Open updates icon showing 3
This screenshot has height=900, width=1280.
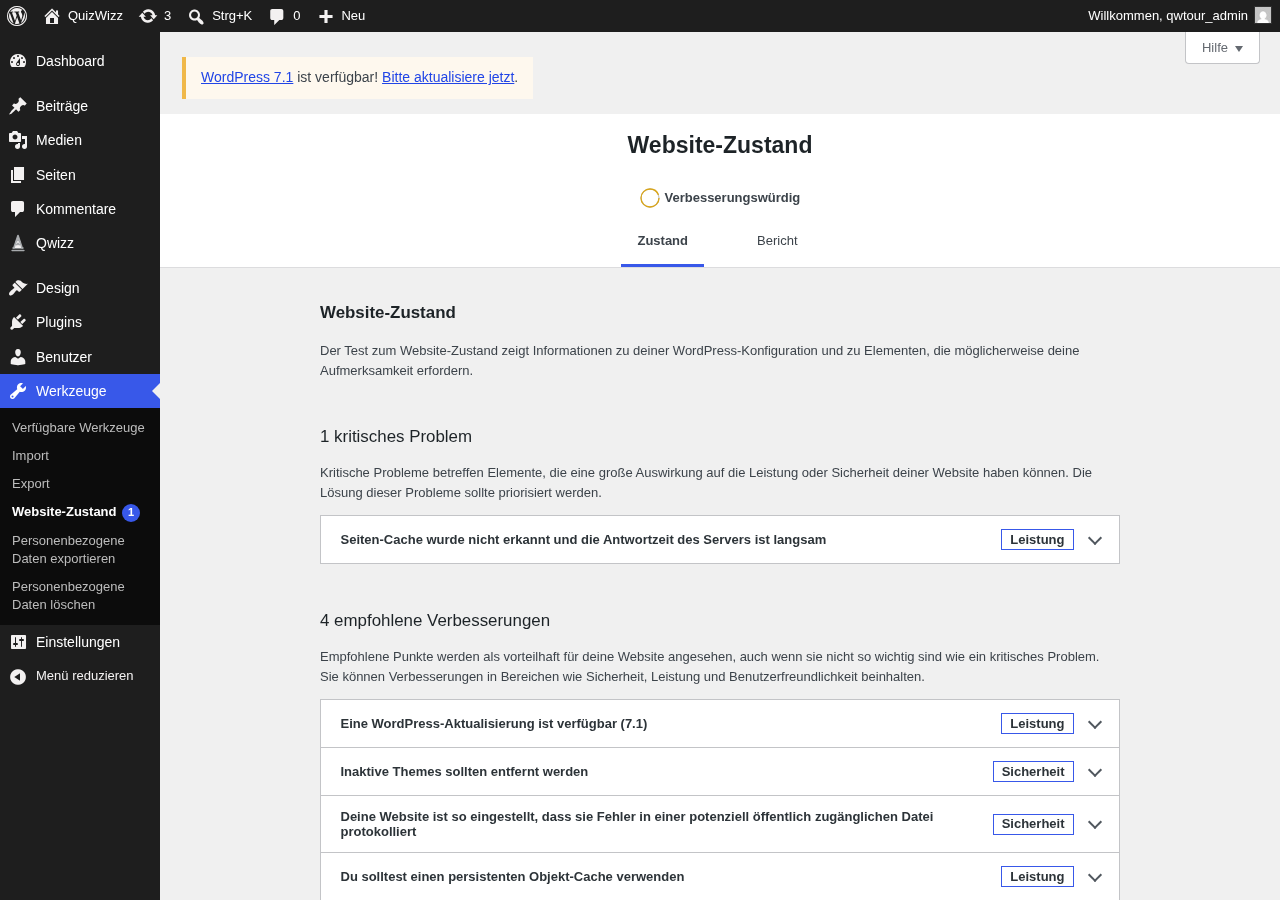tap(148, 16)
